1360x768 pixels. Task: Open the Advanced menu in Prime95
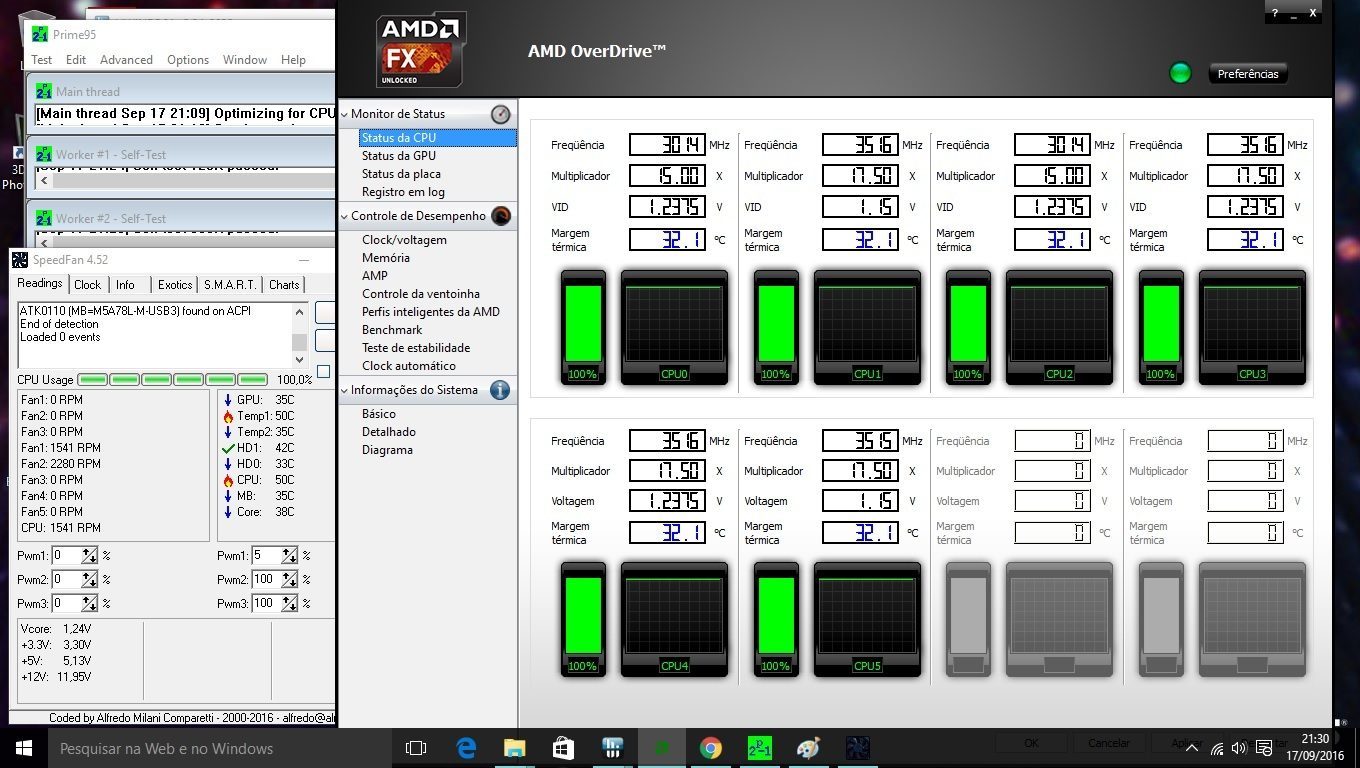(x=126, y=60)
